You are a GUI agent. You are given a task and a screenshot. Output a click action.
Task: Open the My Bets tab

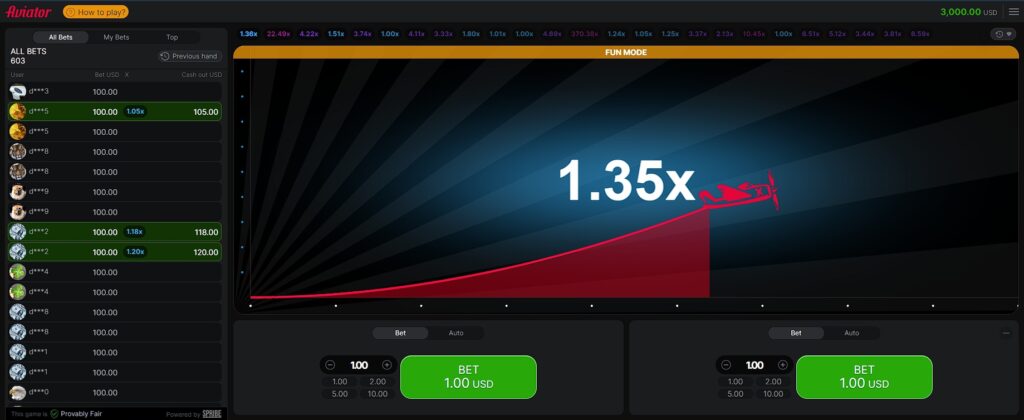pos(116,37)
